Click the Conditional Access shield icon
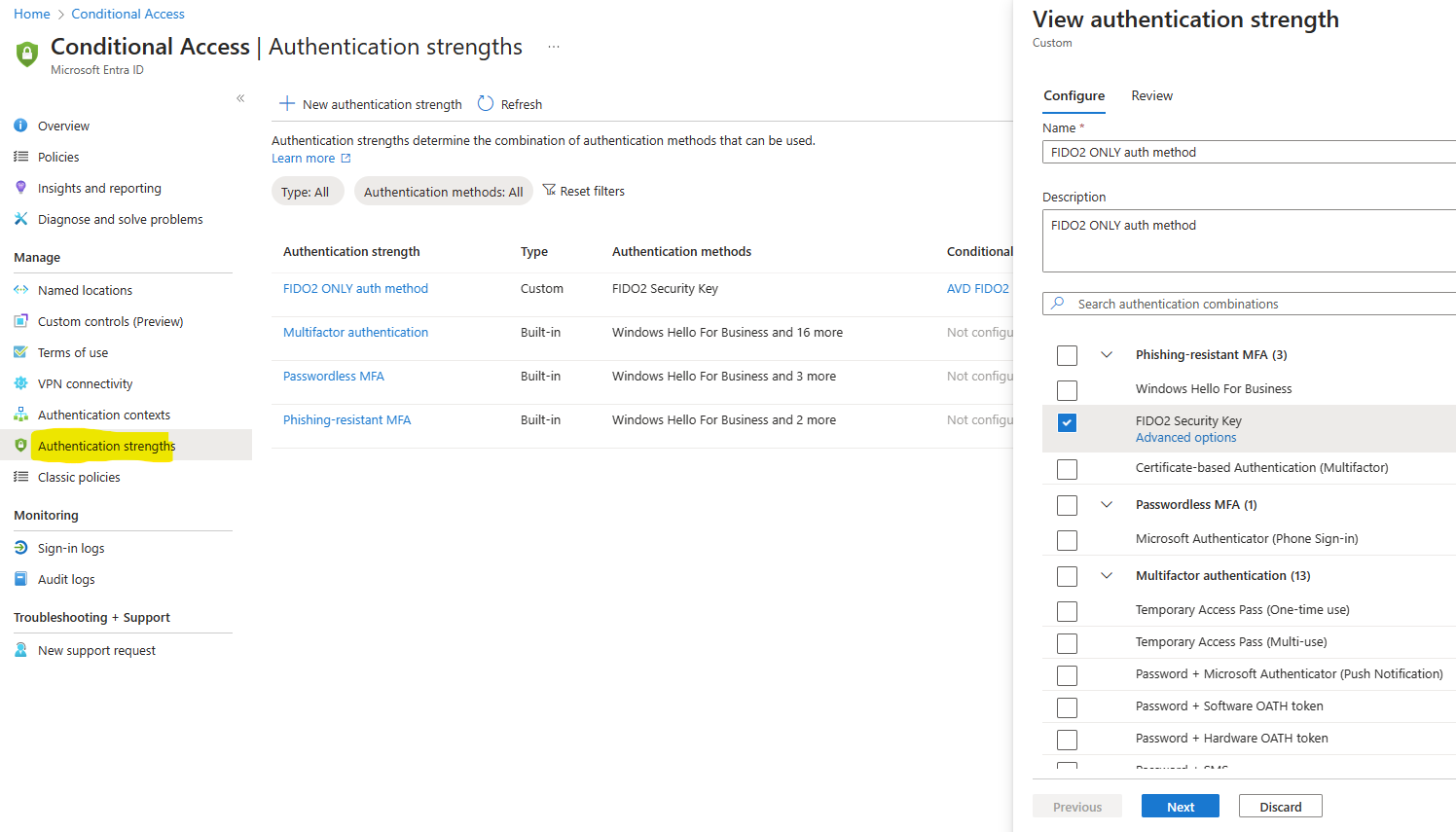Image resolution: width=1456 pixels, height=832 pixels. (27, 54)
